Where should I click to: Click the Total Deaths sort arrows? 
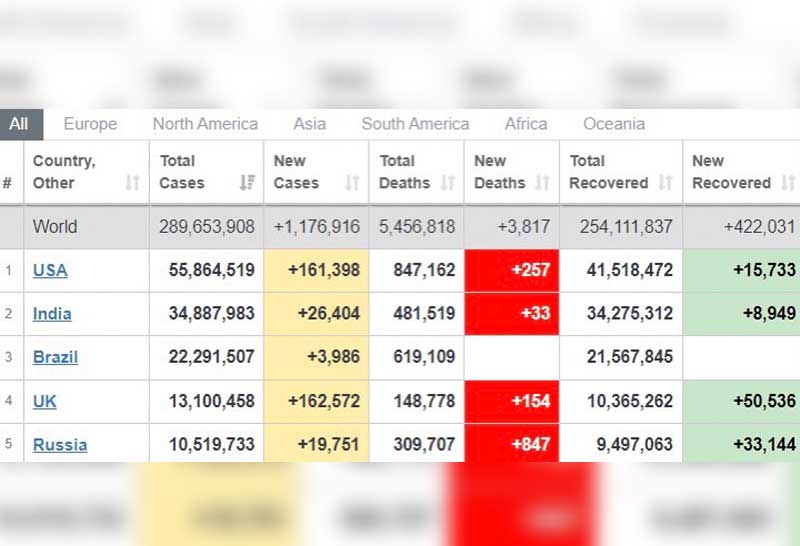point(447,183)
